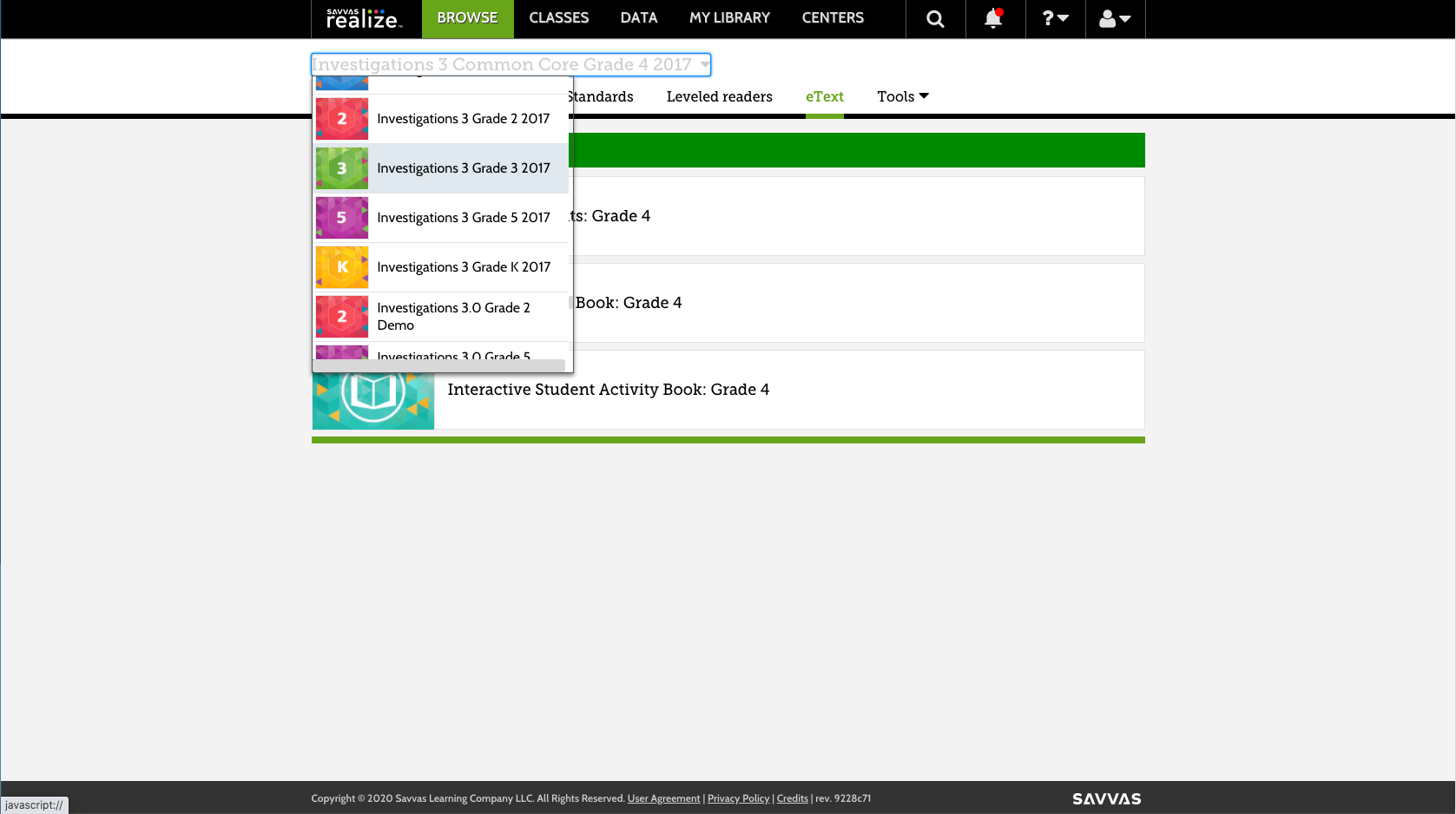Select Investigations 3 Grade 2 2017 text

464,119
